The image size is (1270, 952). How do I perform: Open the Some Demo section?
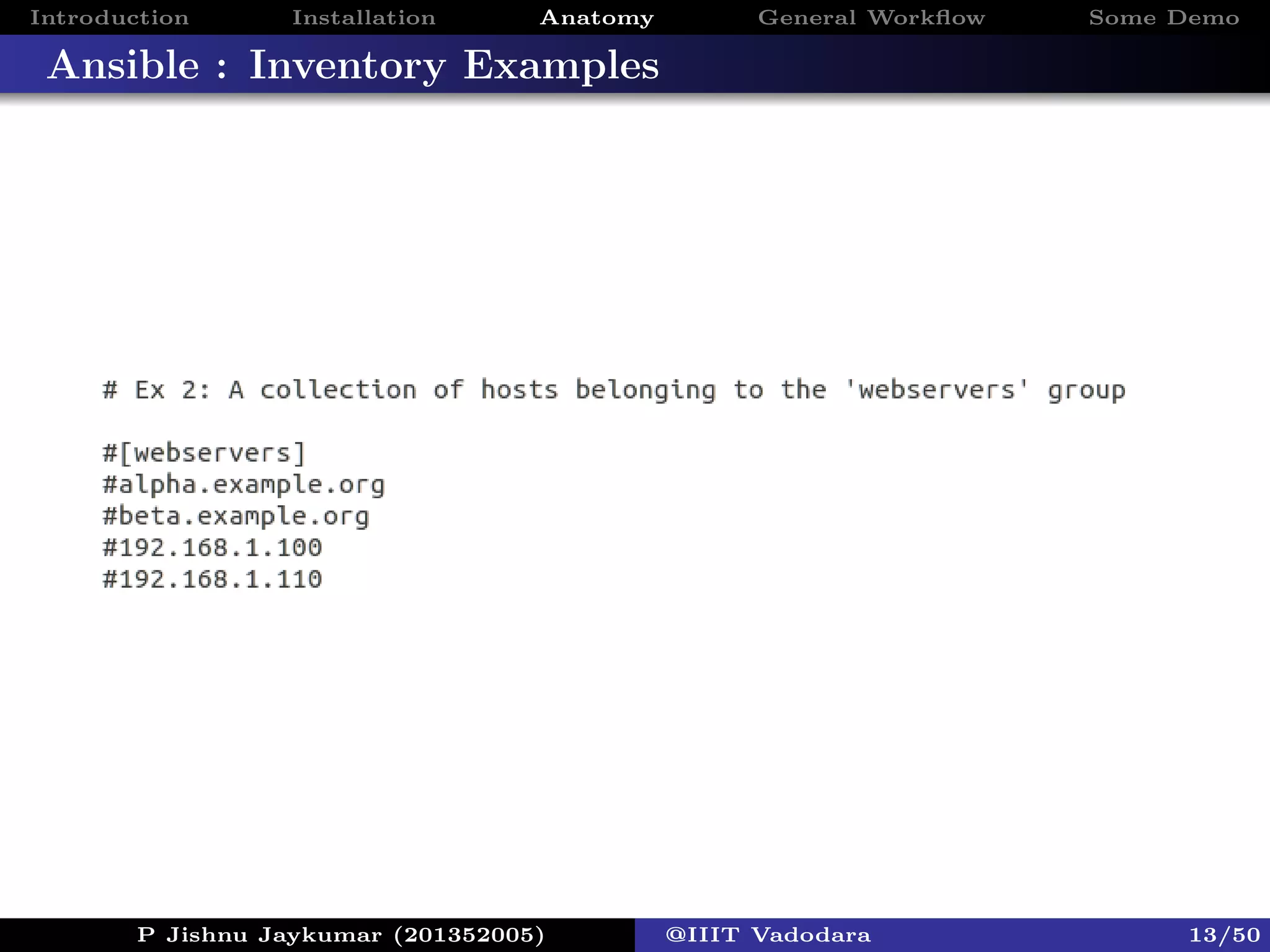pyautogui.click(x=1164, y=17)
